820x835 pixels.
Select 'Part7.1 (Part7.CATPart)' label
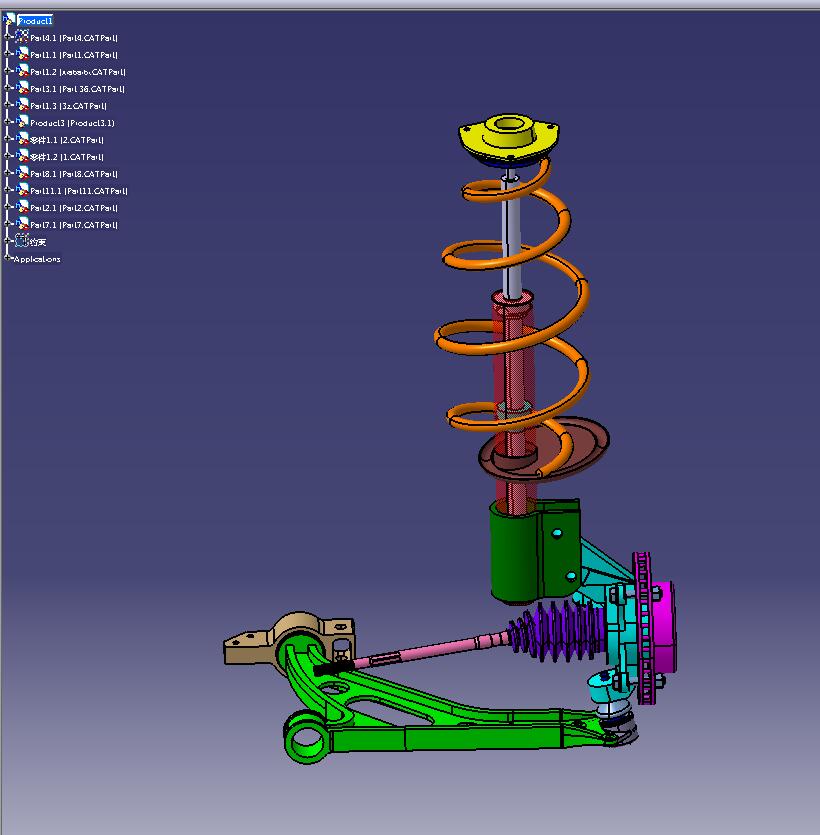[x=73, y=225]
